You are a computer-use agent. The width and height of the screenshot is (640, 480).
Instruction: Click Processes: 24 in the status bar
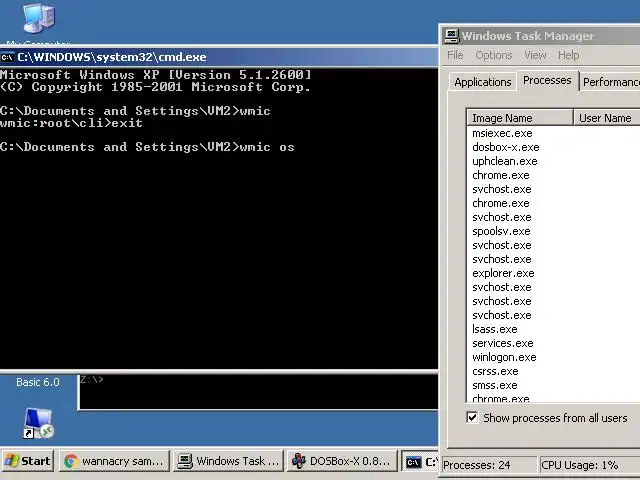pyautogui.click(x=489, y=465)
